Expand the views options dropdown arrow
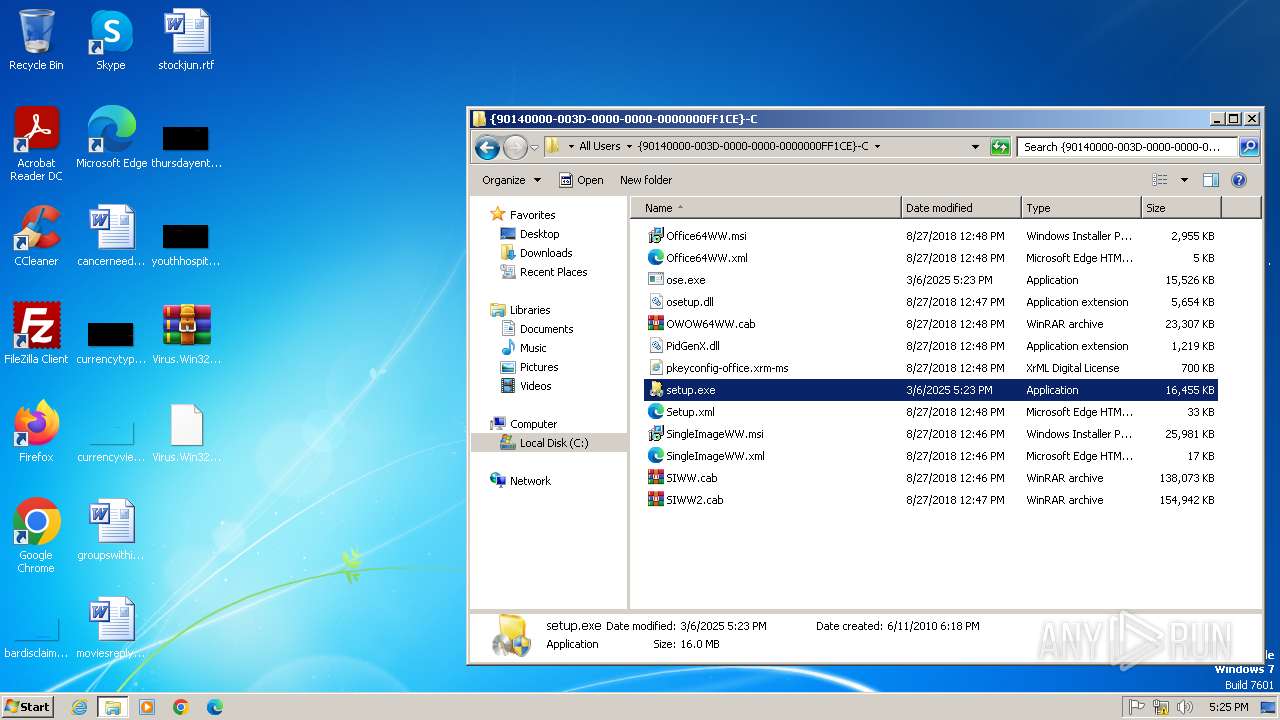1280x720 pixels. click(1184, 180)
